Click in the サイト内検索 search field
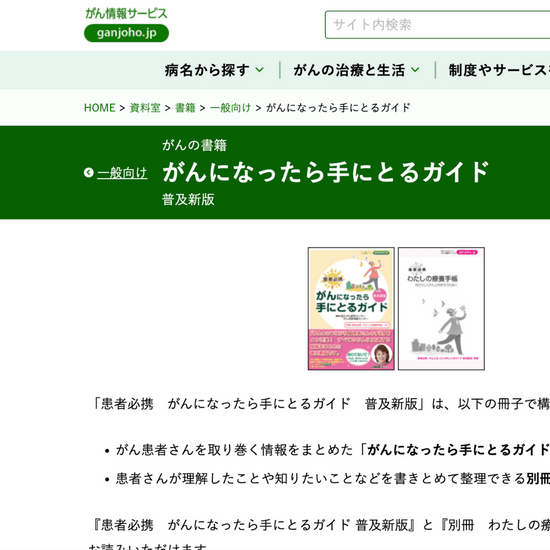The width and height of the screenshot is (550, 550). point(437,25)
